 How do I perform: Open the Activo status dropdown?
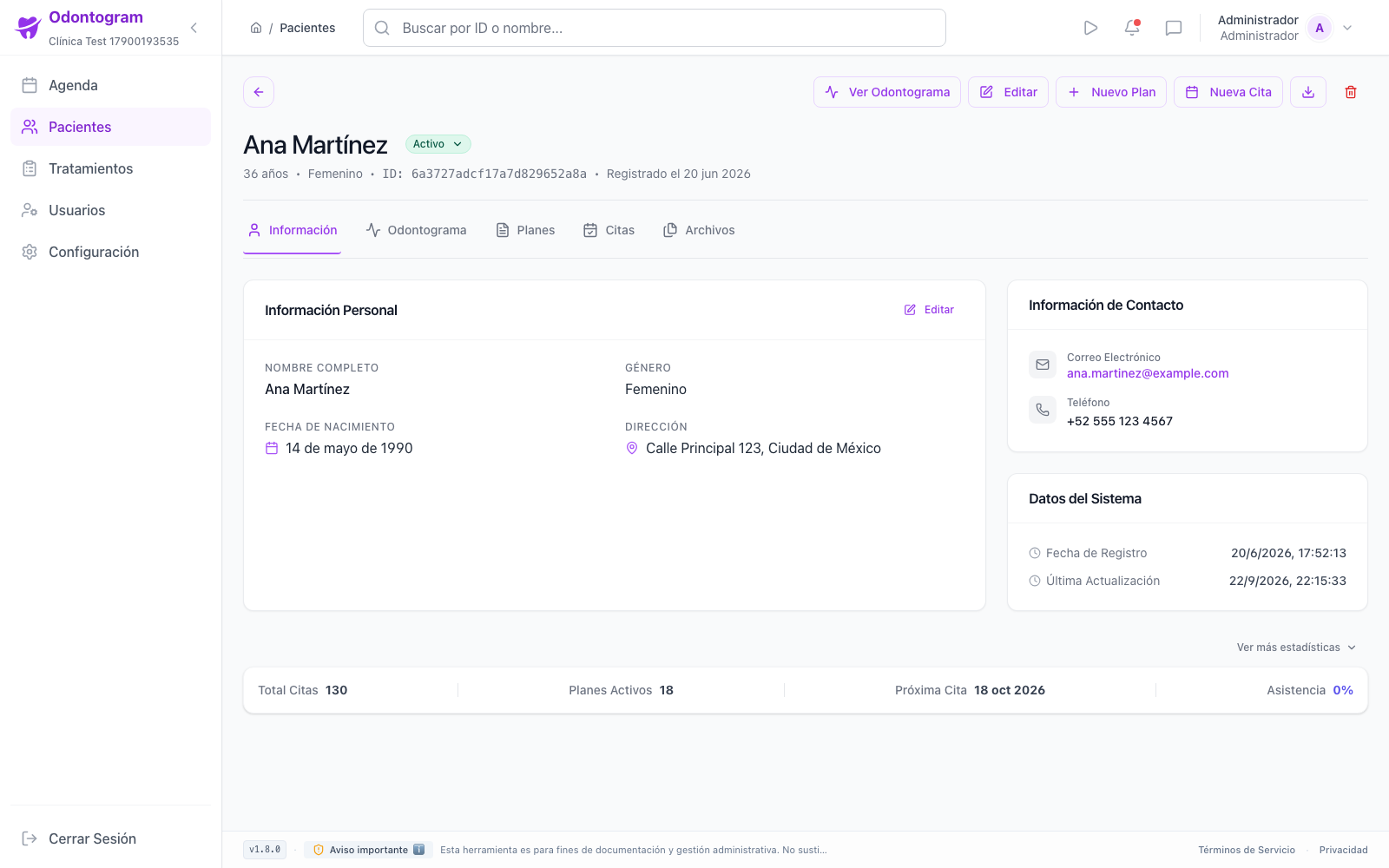click(x=438, y=144)
